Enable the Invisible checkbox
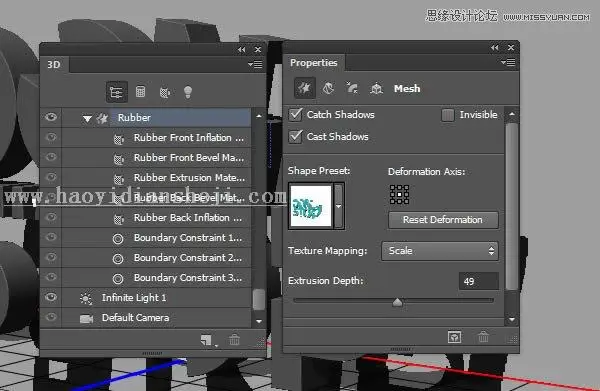Image resolution: width=600 pixels, height=391 pixels. pos(448,115)
